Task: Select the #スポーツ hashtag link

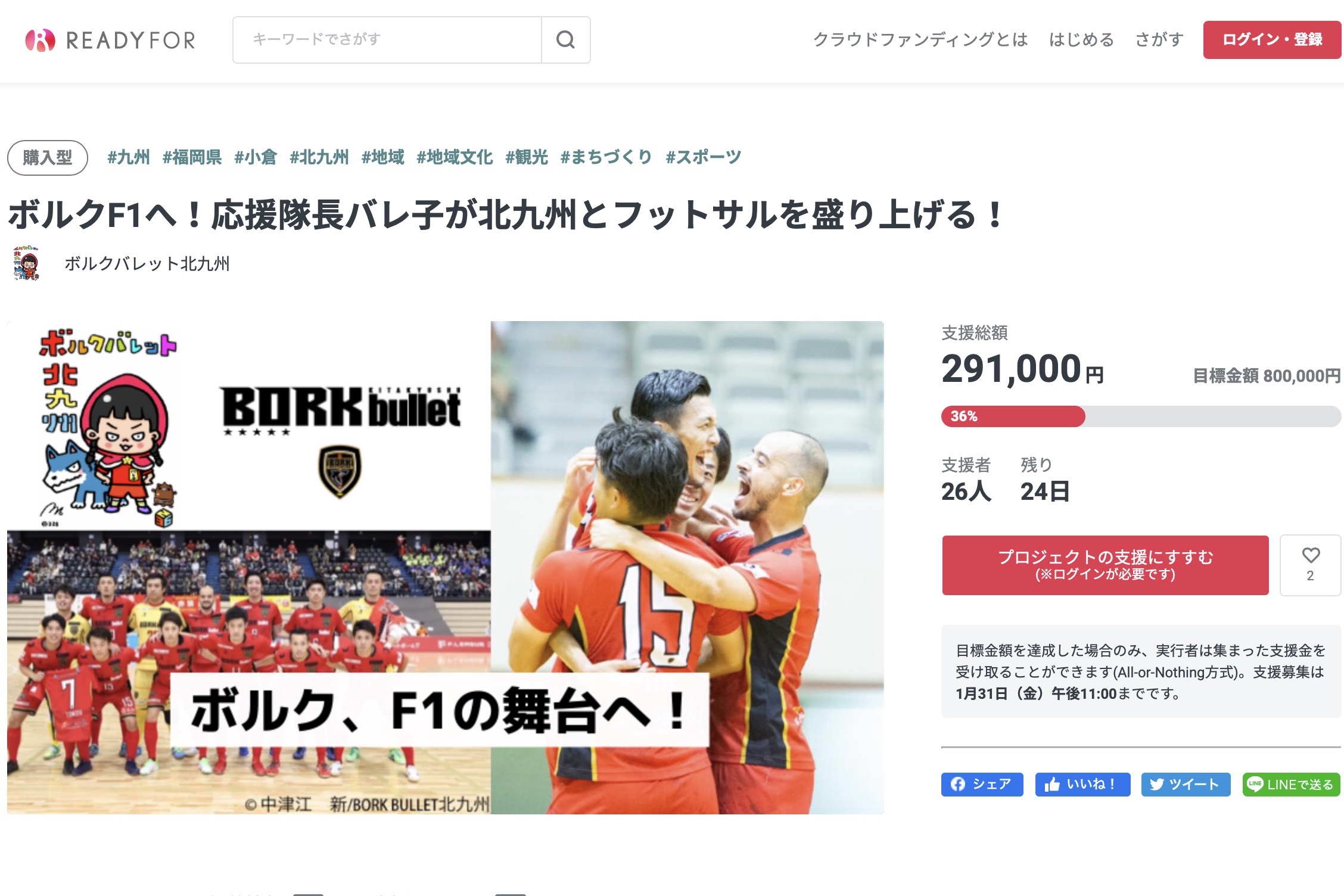Action: [704, 157]
